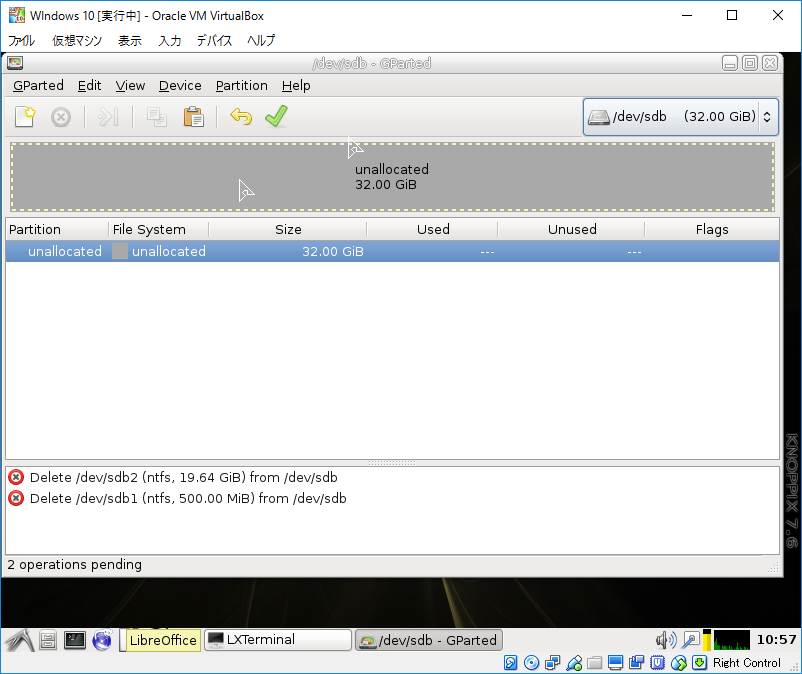Open the /dev/sdb device selector dropdown
The width and height of the screenshot is (802, 674).
681,117
